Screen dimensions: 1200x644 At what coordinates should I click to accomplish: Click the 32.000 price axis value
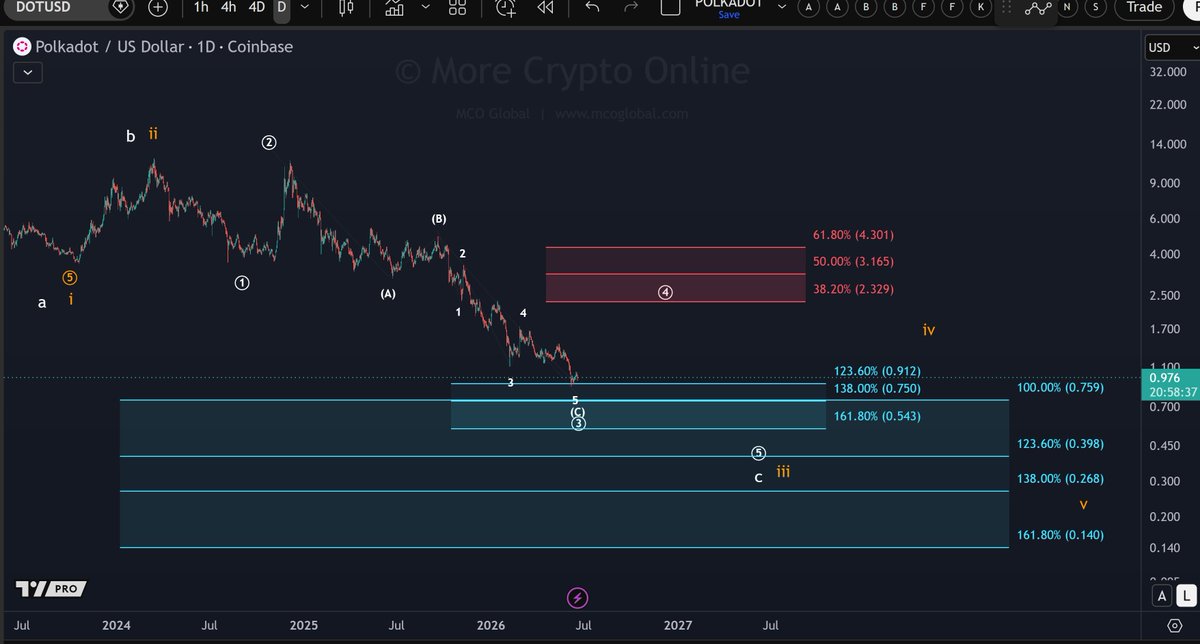(1167, 73)
